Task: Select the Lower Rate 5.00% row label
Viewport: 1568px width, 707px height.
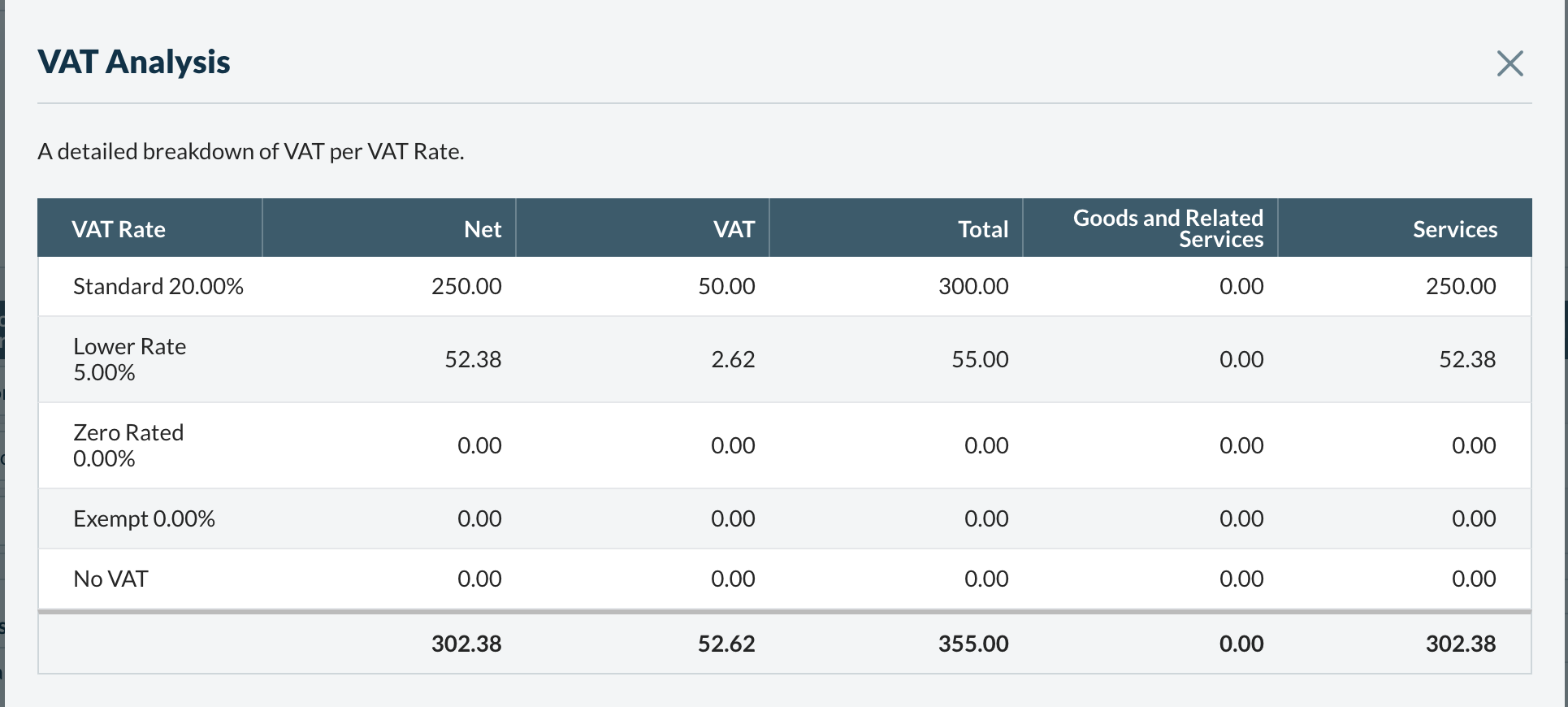Action: coord(129,359)
